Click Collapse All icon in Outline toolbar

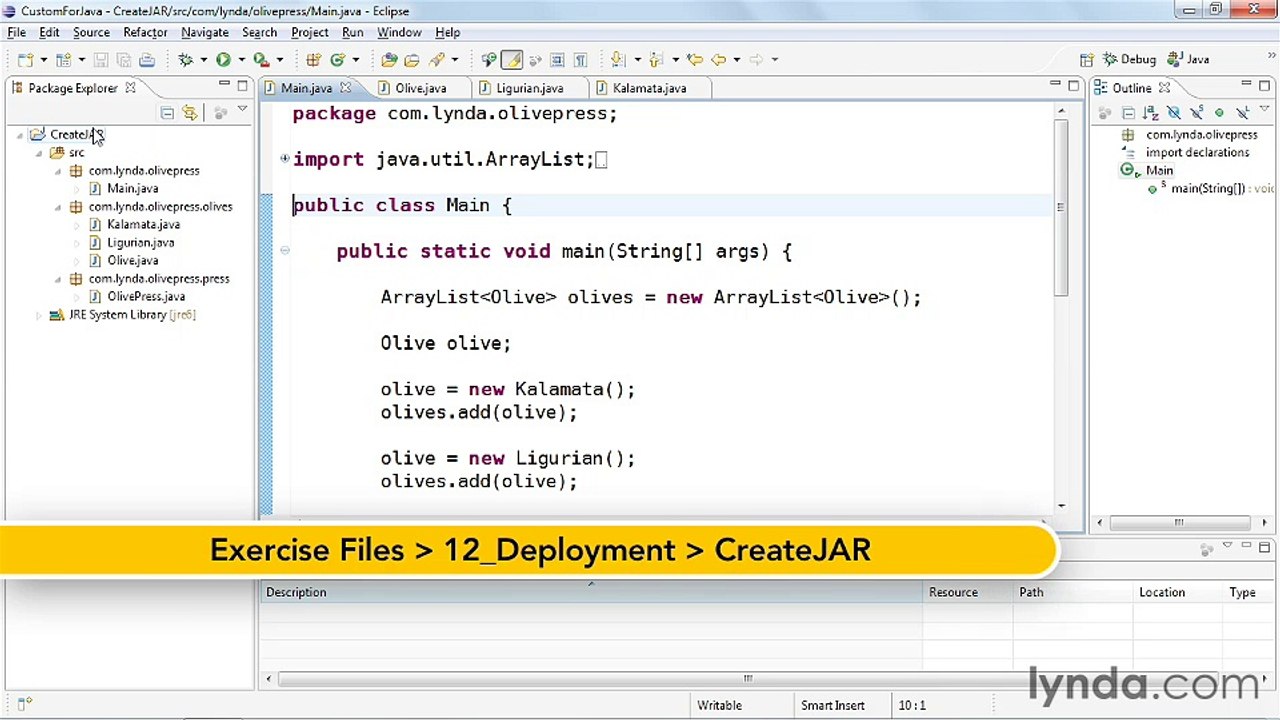pos(1129,113)
